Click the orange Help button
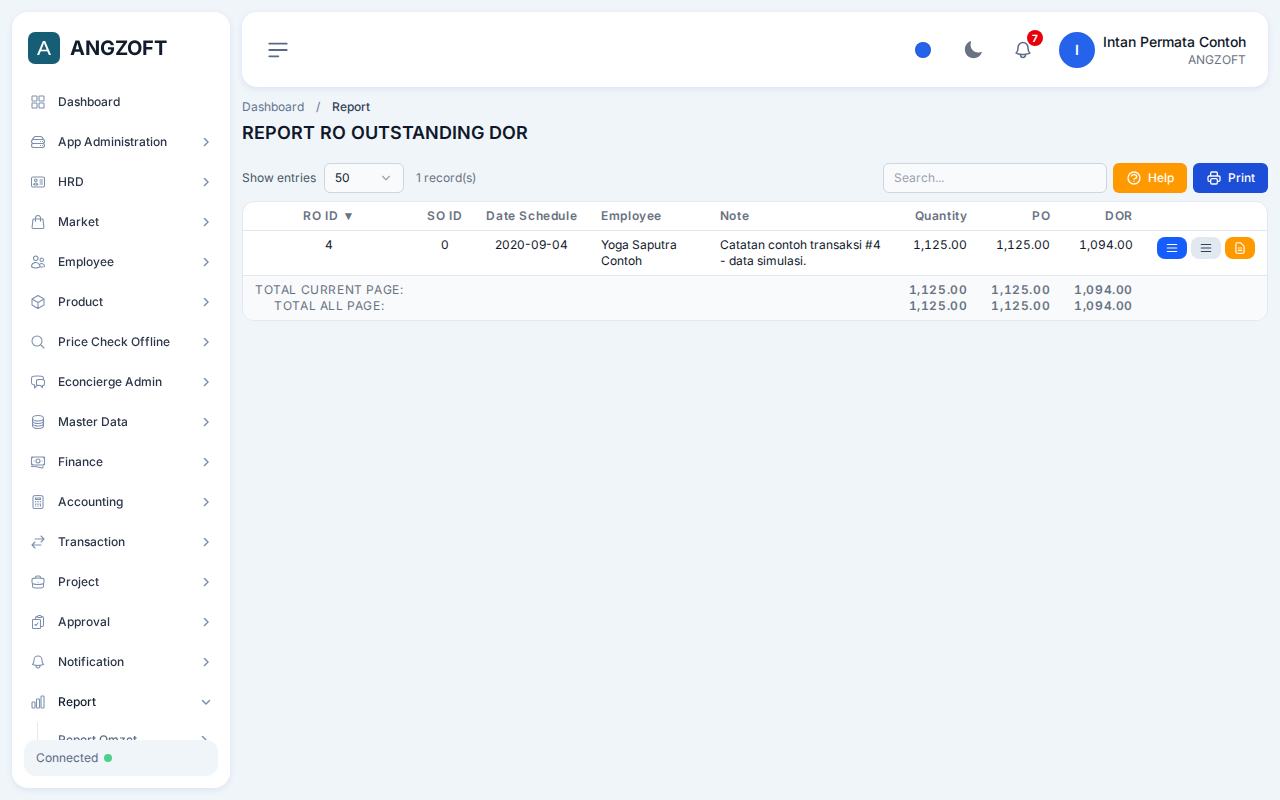This screenshot has width=1280, height=800. click(1150, 178)
